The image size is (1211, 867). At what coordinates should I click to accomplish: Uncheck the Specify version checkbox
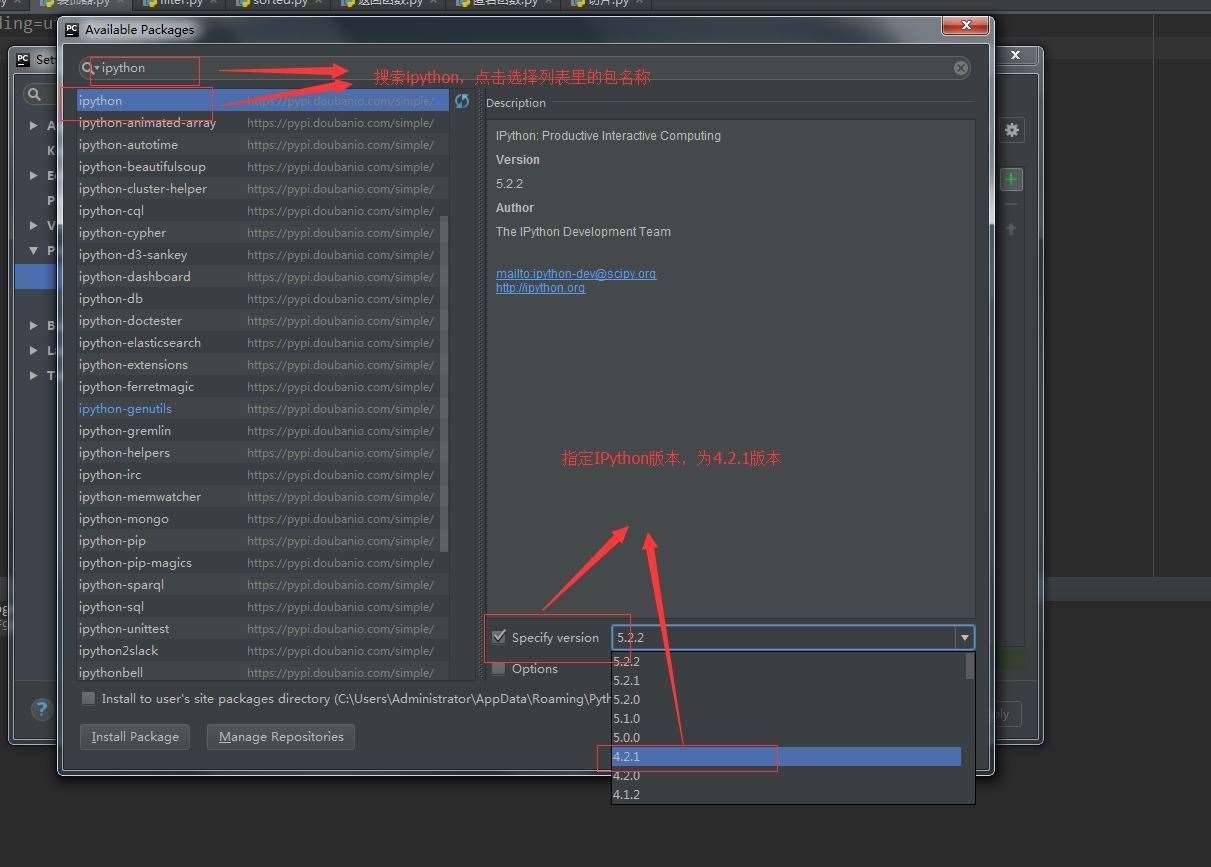pos(499,637)
